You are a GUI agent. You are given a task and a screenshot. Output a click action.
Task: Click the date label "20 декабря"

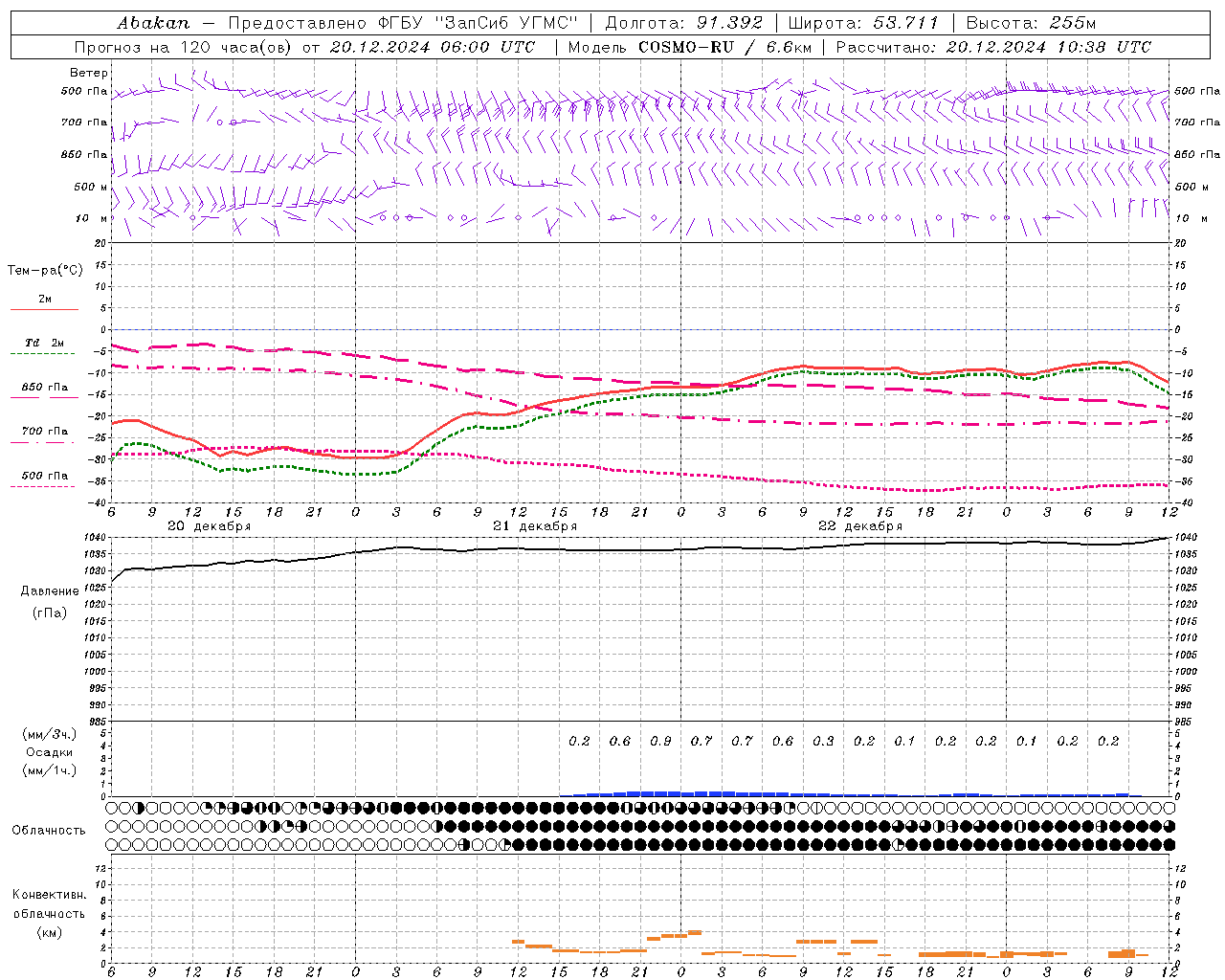point(210,526)
